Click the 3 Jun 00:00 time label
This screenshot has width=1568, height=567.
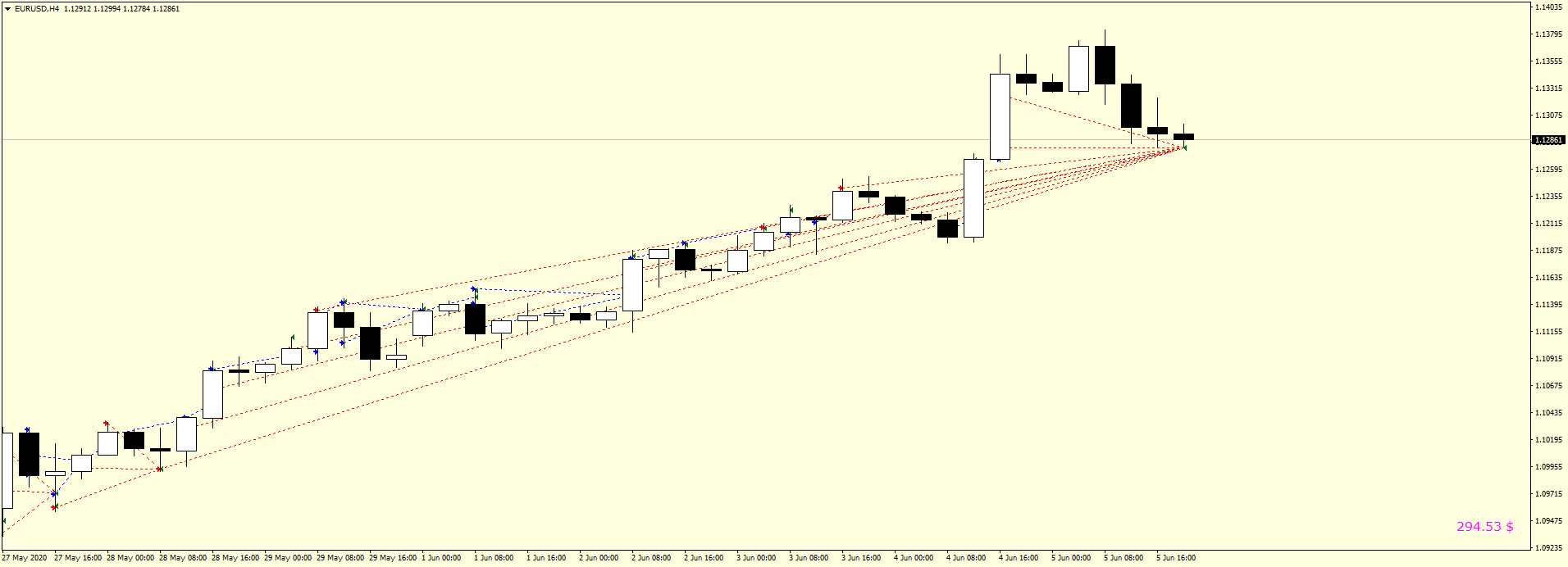click(756, 558)
